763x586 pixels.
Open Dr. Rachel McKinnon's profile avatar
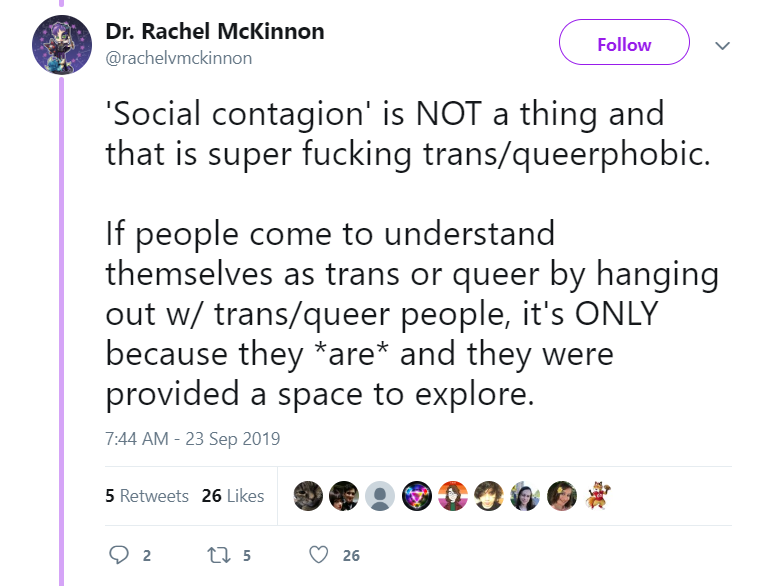62,45
